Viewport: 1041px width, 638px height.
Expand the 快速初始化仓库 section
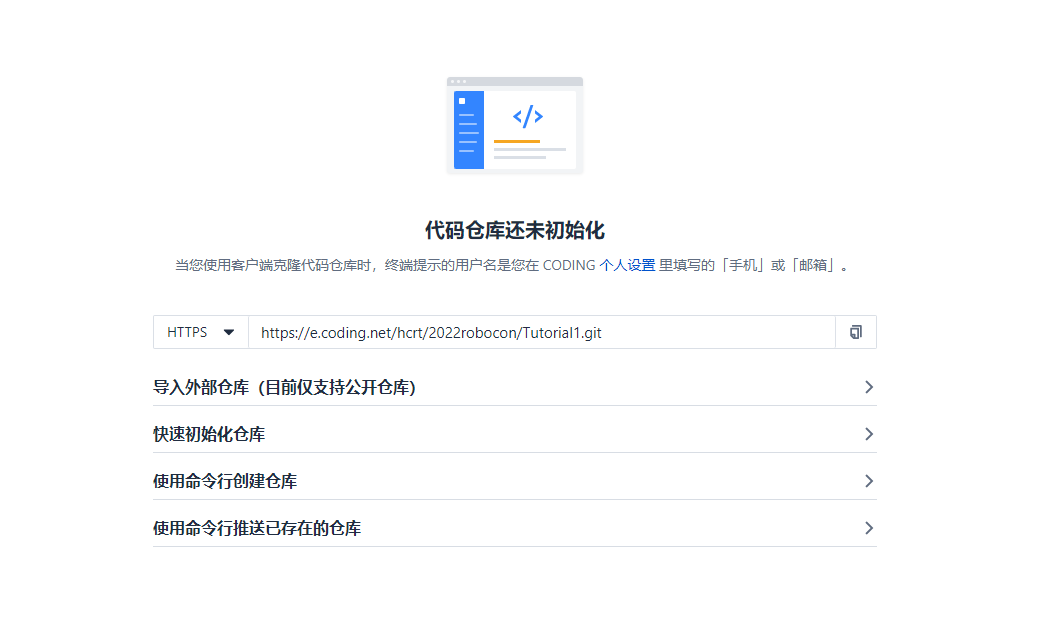click(209, 434)
